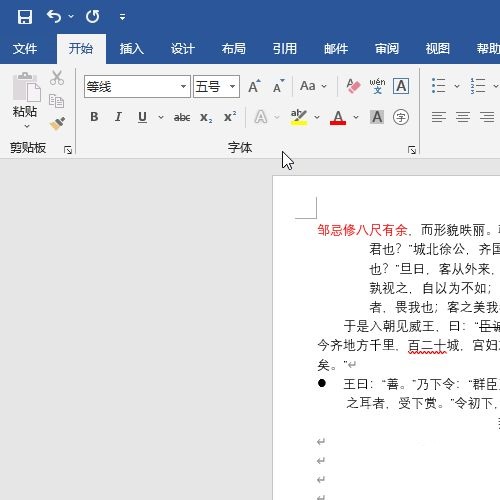Open the font color picker arrow
Screen dimensions: 500x500
[356, 117]
